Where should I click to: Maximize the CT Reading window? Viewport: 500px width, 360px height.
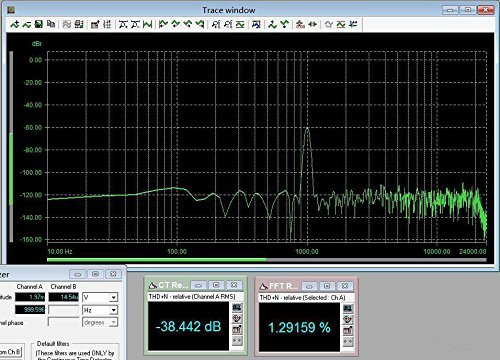coord(216,285)
